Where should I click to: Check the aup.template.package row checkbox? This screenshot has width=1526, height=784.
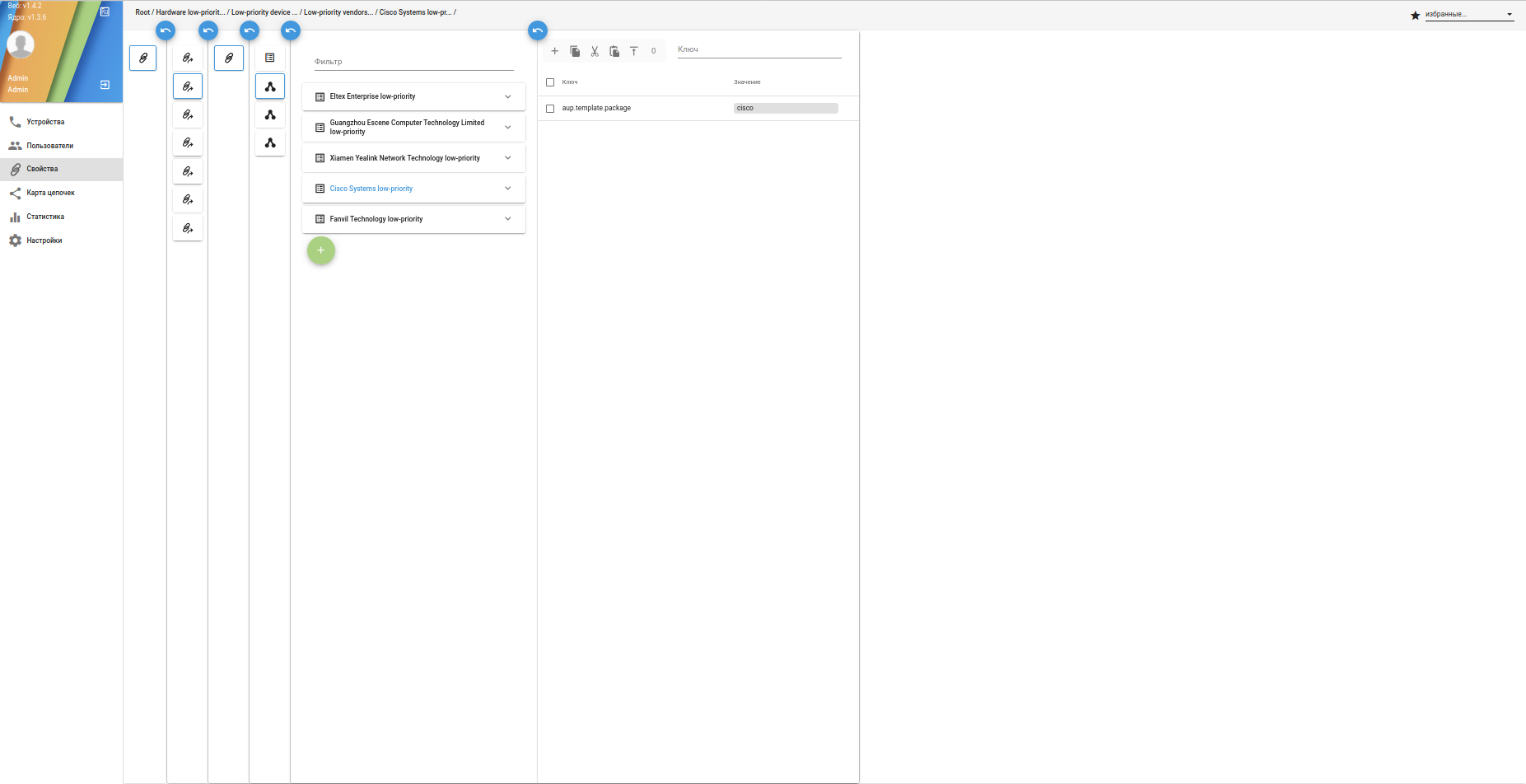click(550, 109)
